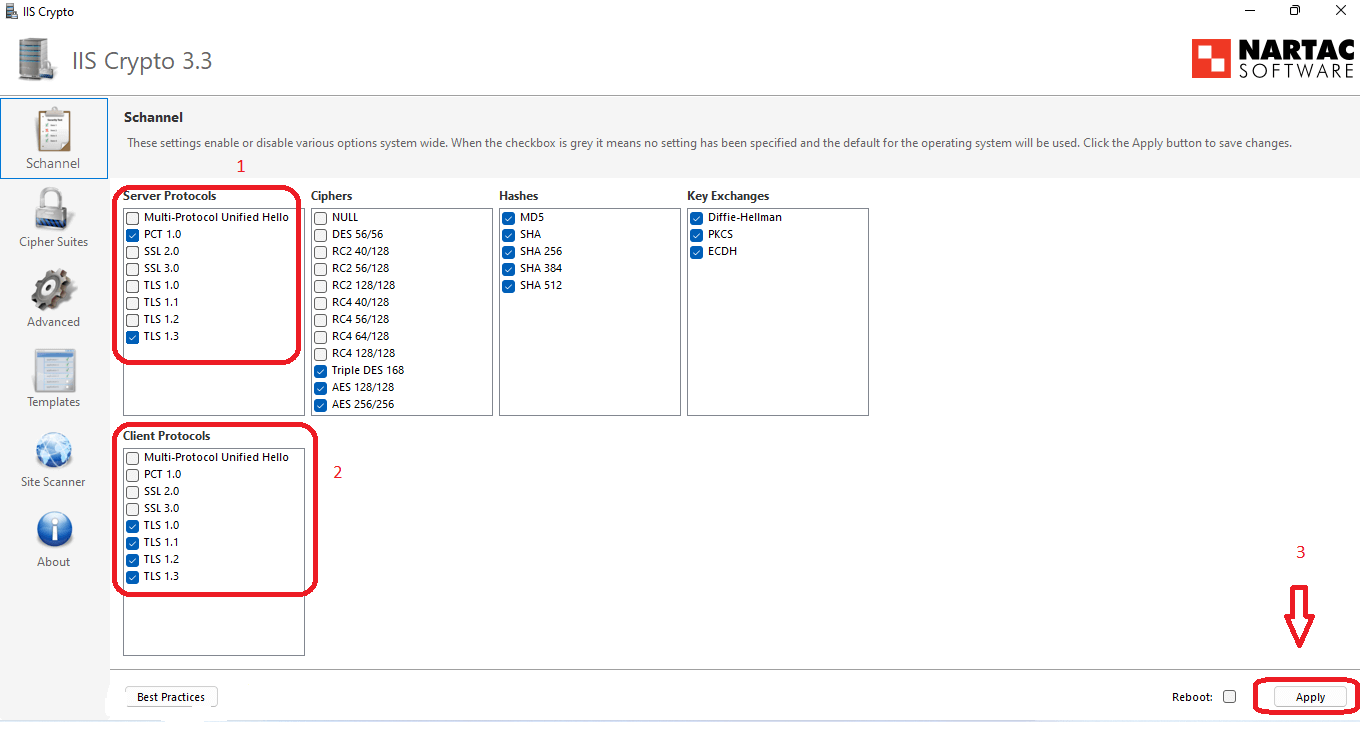Uncheck ECDH key exchange
1360x734 pixels.
(x=697, y=251)
